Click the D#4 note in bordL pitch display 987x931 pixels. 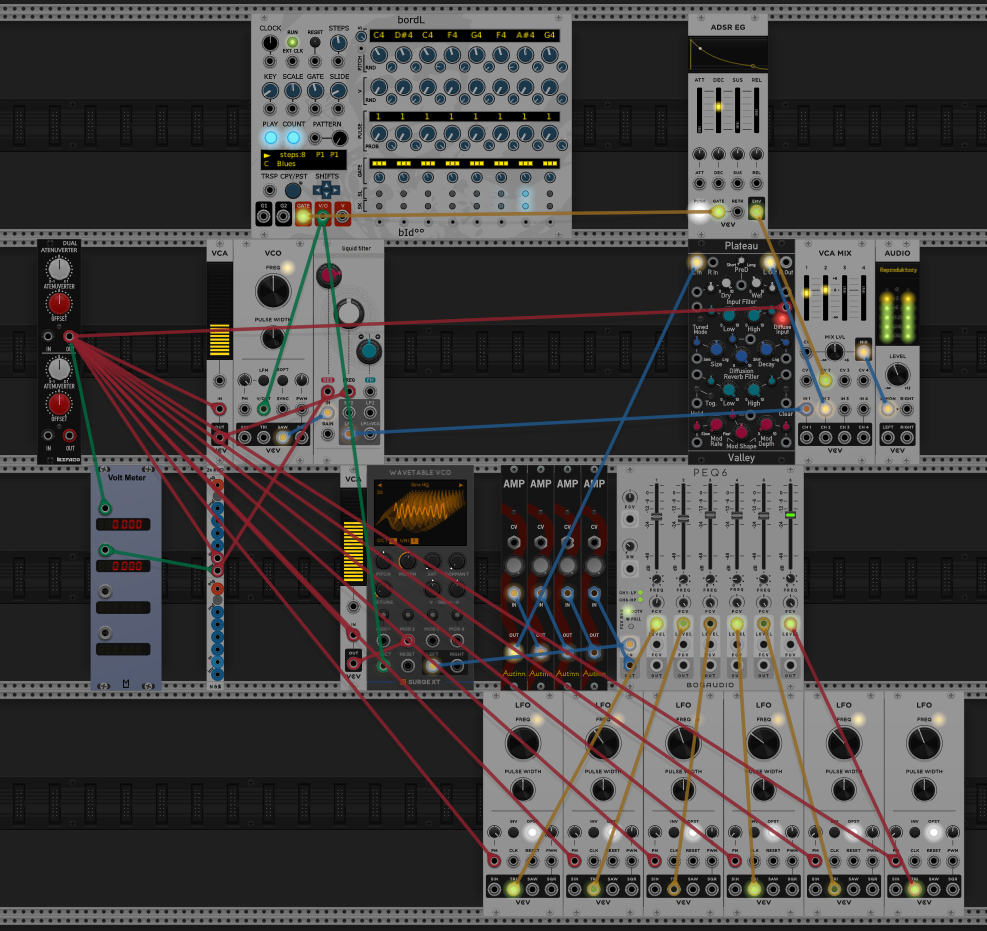pyautogui.click(x=403, y=35)
